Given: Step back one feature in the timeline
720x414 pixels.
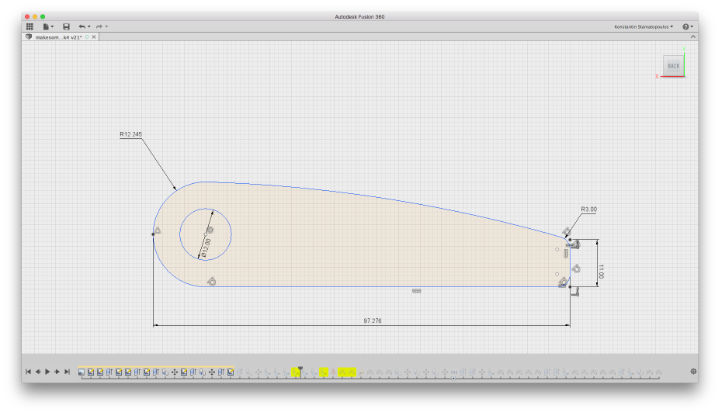Looking at the screenshot, I should click(38, 372).
